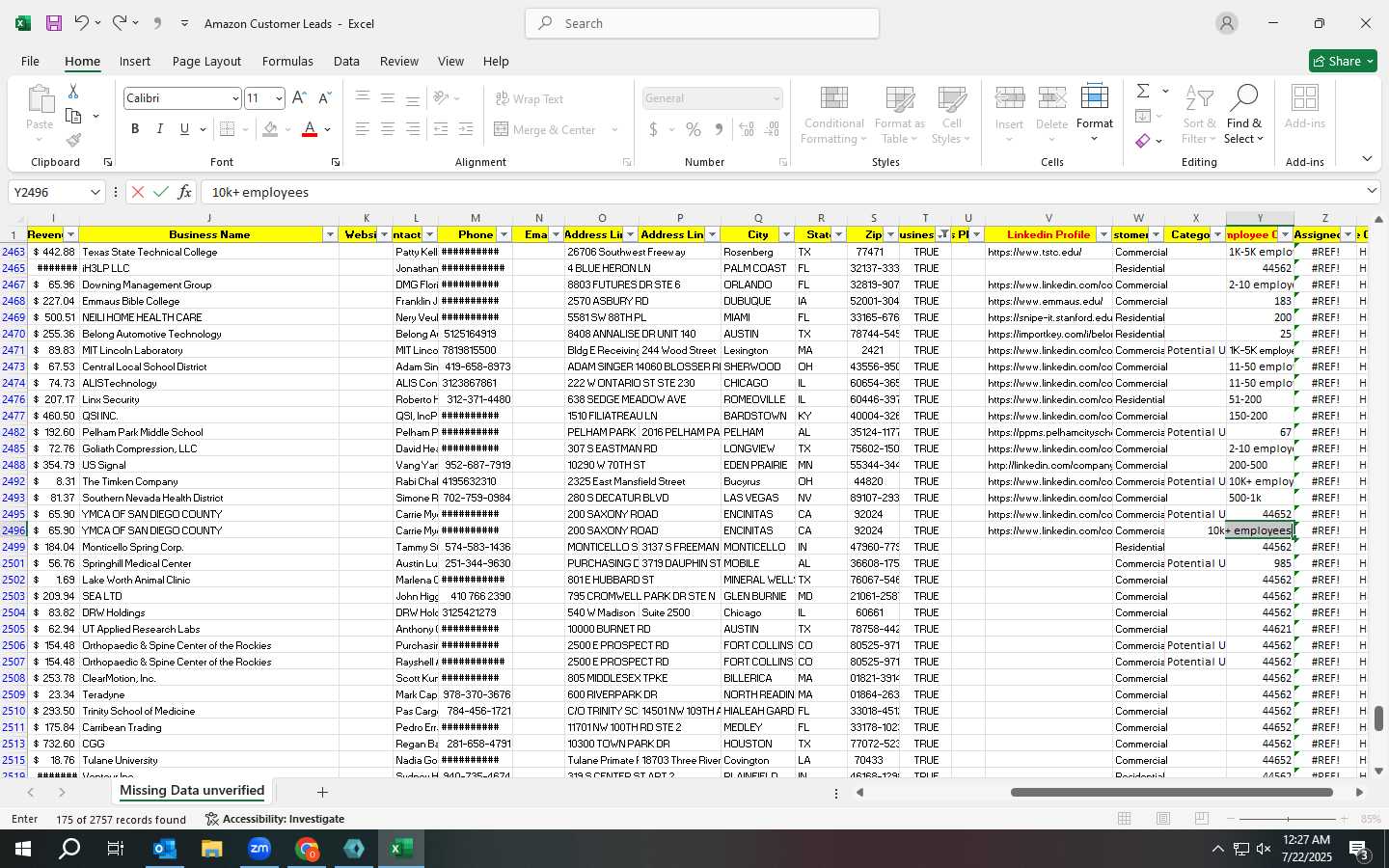Toggle Italic formatting
This screenshot has height=868, width=1389.
click(x=159, y=129)
